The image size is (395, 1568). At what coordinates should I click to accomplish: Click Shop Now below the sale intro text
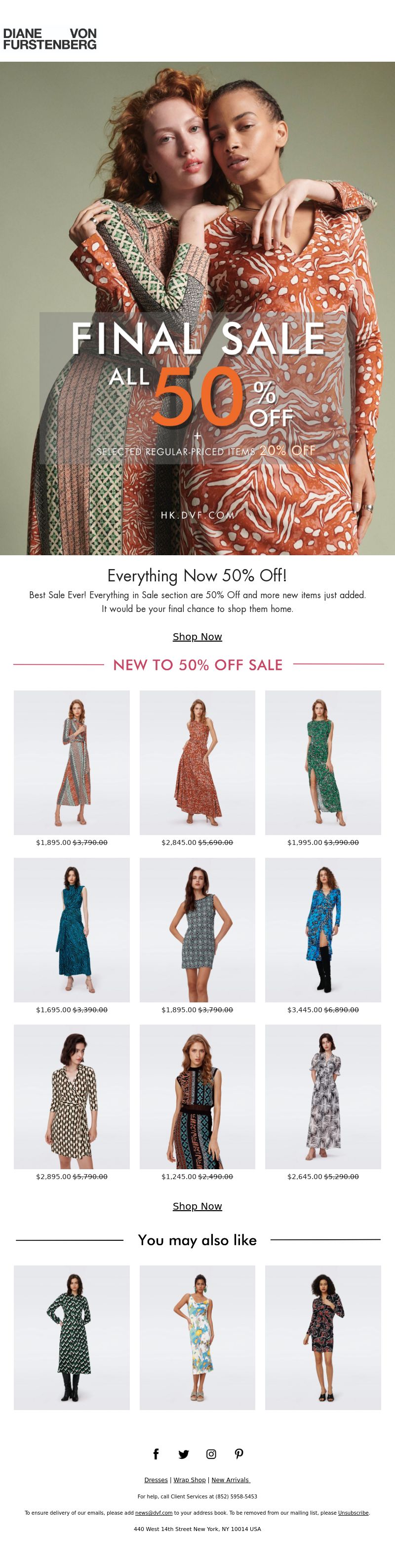pyautogui.click(x=197, y=637)
